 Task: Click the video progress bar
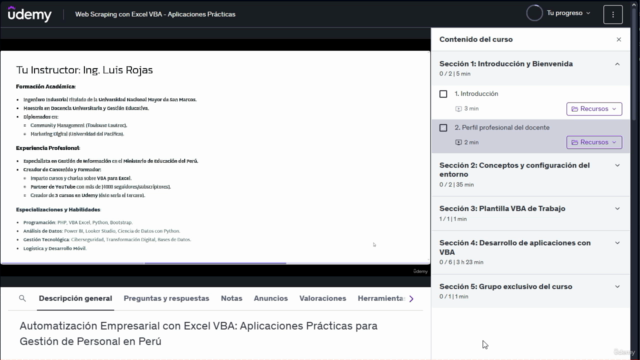click(216, 264)
